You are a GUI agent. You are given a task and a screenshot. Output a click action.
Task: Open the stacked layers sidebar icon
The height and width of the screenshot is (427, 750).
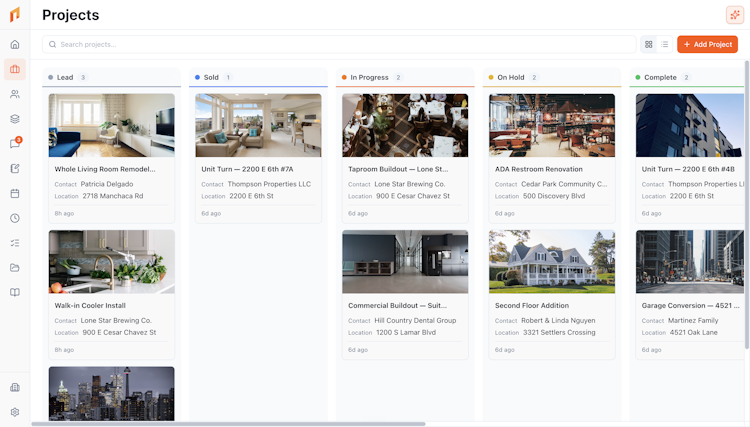[15, 119]
